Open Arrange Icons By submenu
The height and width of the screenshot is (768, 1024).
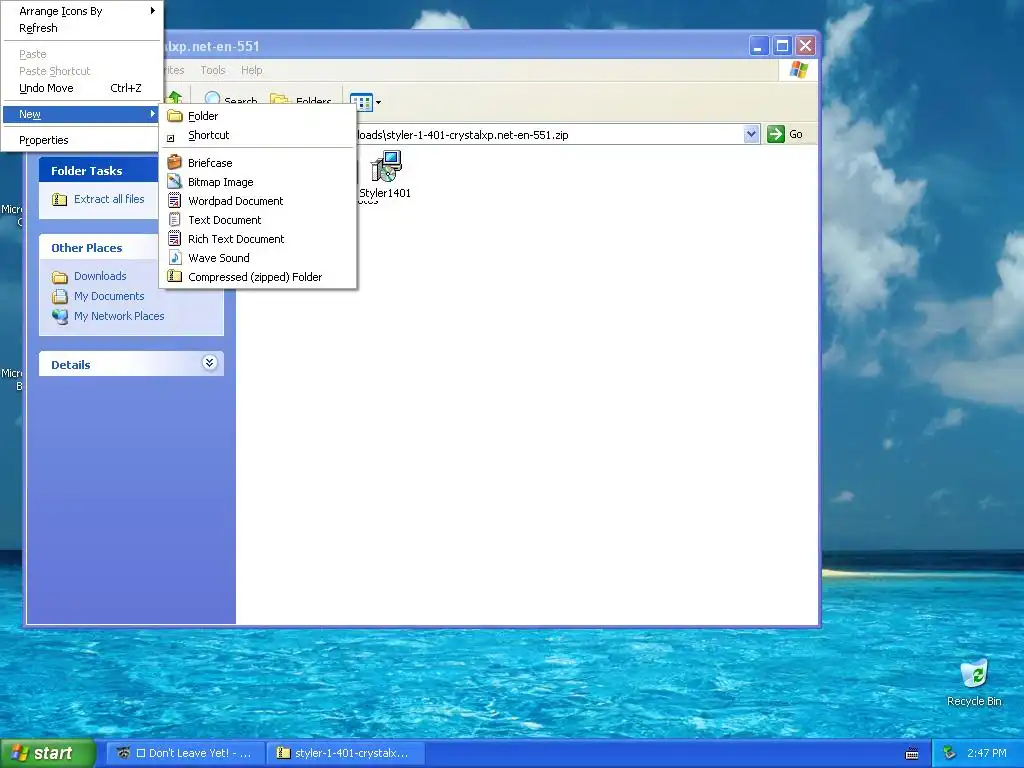pos(82,11)
